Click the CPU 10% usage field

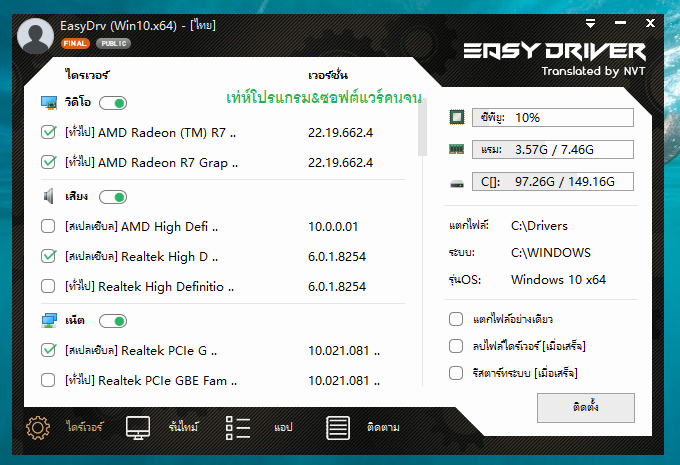[553, 118]
